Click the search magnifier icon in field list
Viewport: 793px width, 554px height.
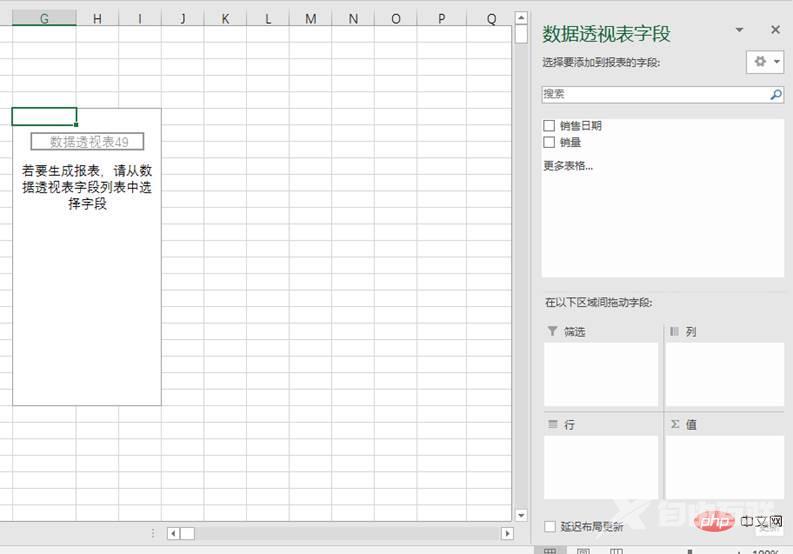[775, 95]
